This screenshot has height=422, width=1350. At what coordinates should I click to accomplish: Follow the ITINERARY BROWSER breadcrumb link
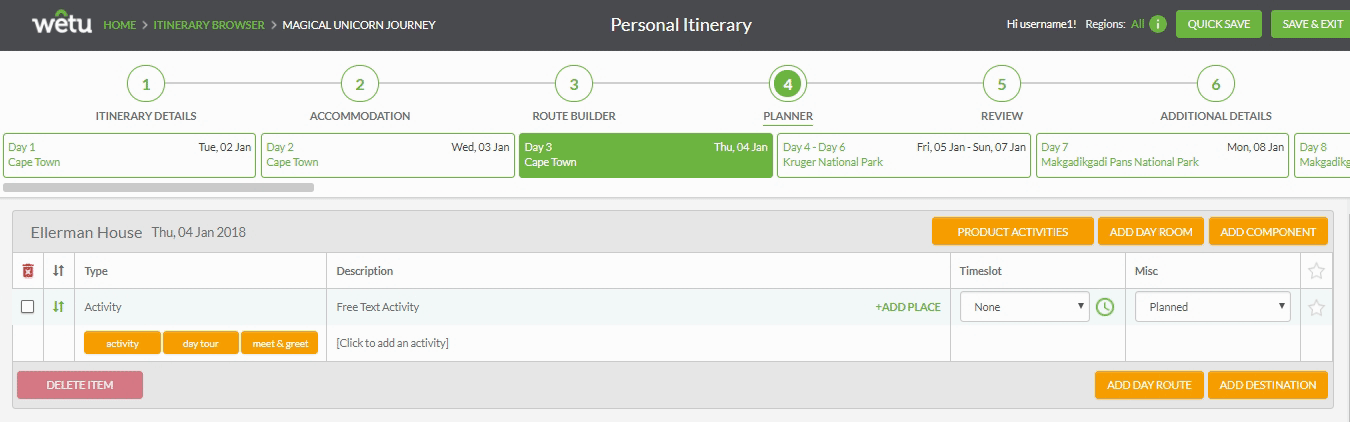209,24
